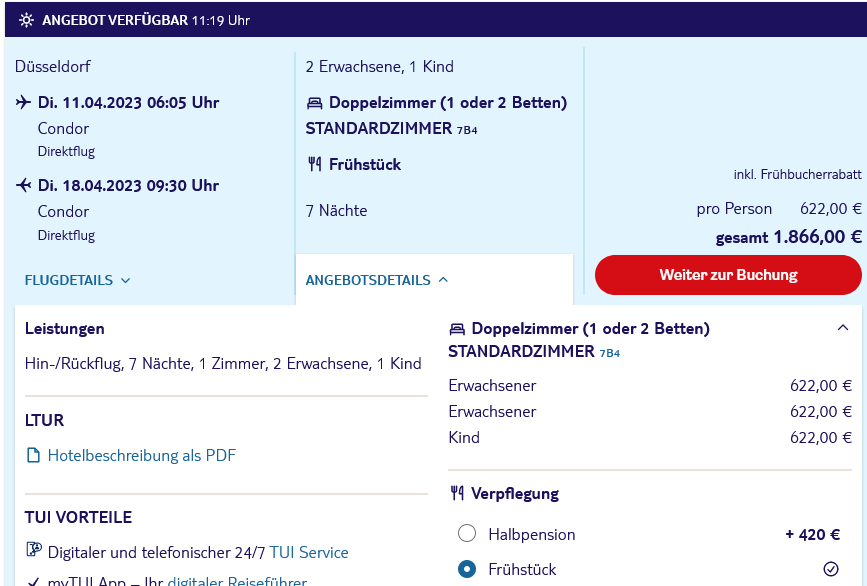
Task: Select the Halbpension radio option
Action: point(467,533)
